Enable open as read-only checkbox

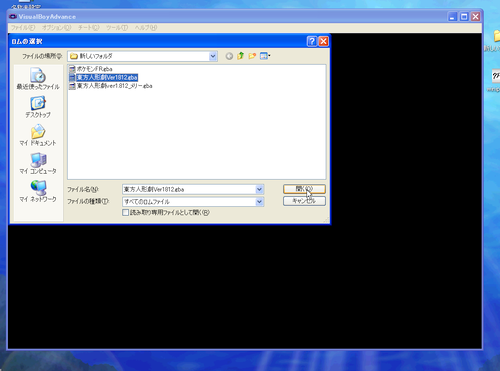coord(126,212)
